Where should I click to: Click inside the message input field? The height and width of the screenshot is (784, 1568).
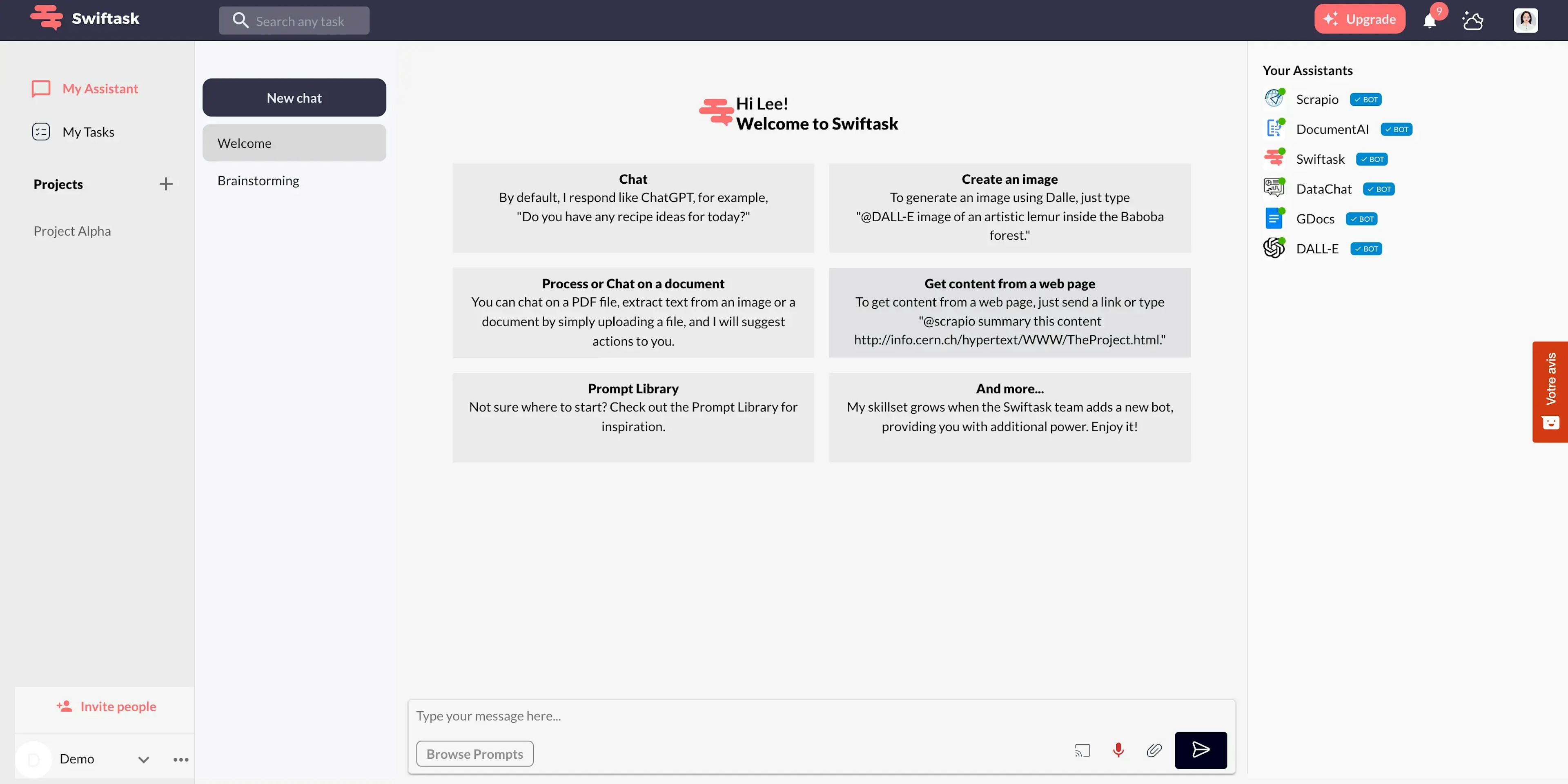[731, 716]
